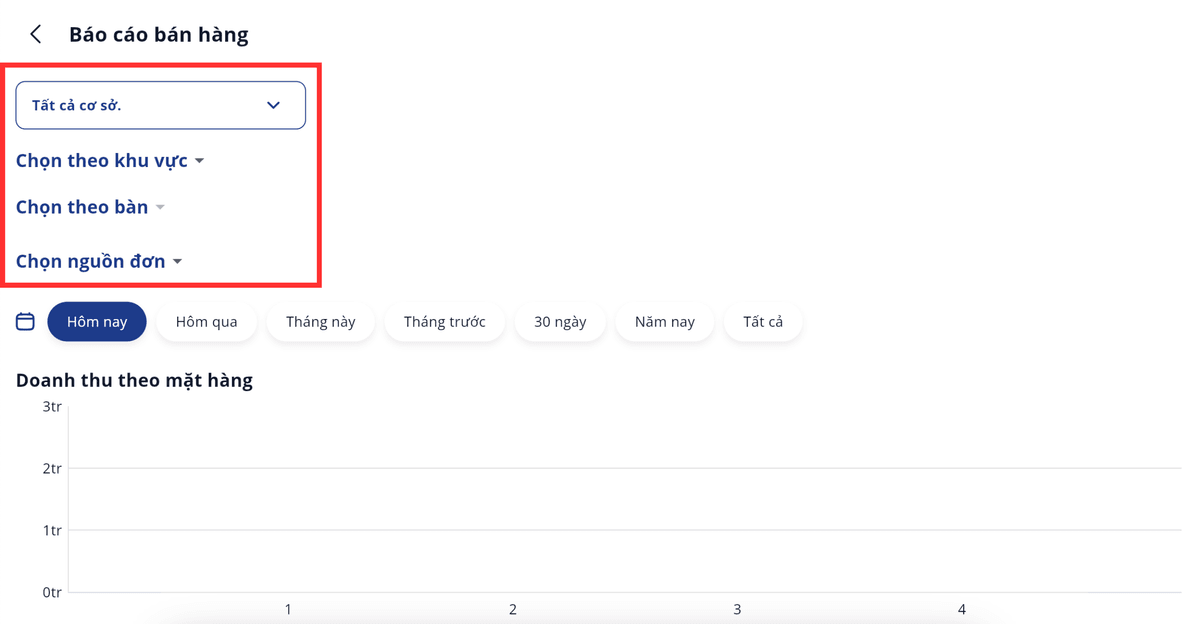Select the Tháng trước period
Image resolution: width=1200 pixels, height=624 pixels.
tap(444, 322)
